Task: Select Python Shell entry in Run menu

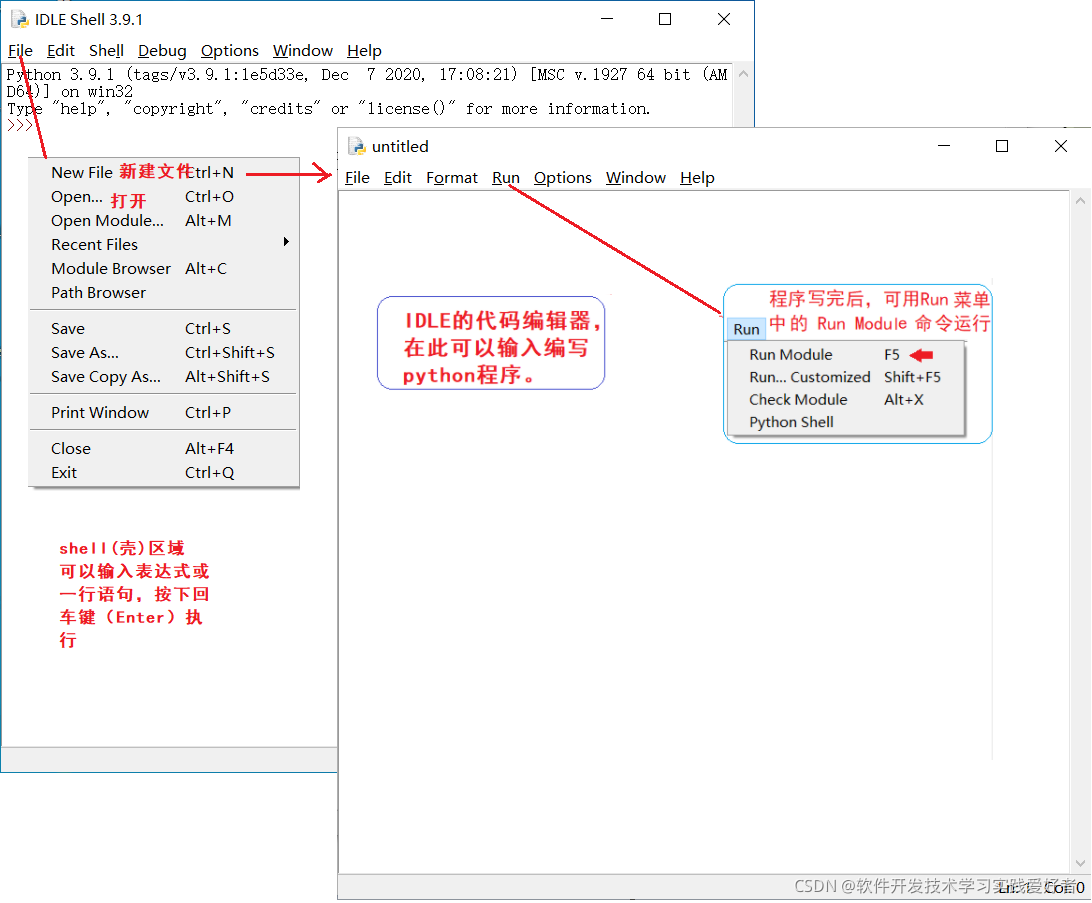Action: click(845, 423)
